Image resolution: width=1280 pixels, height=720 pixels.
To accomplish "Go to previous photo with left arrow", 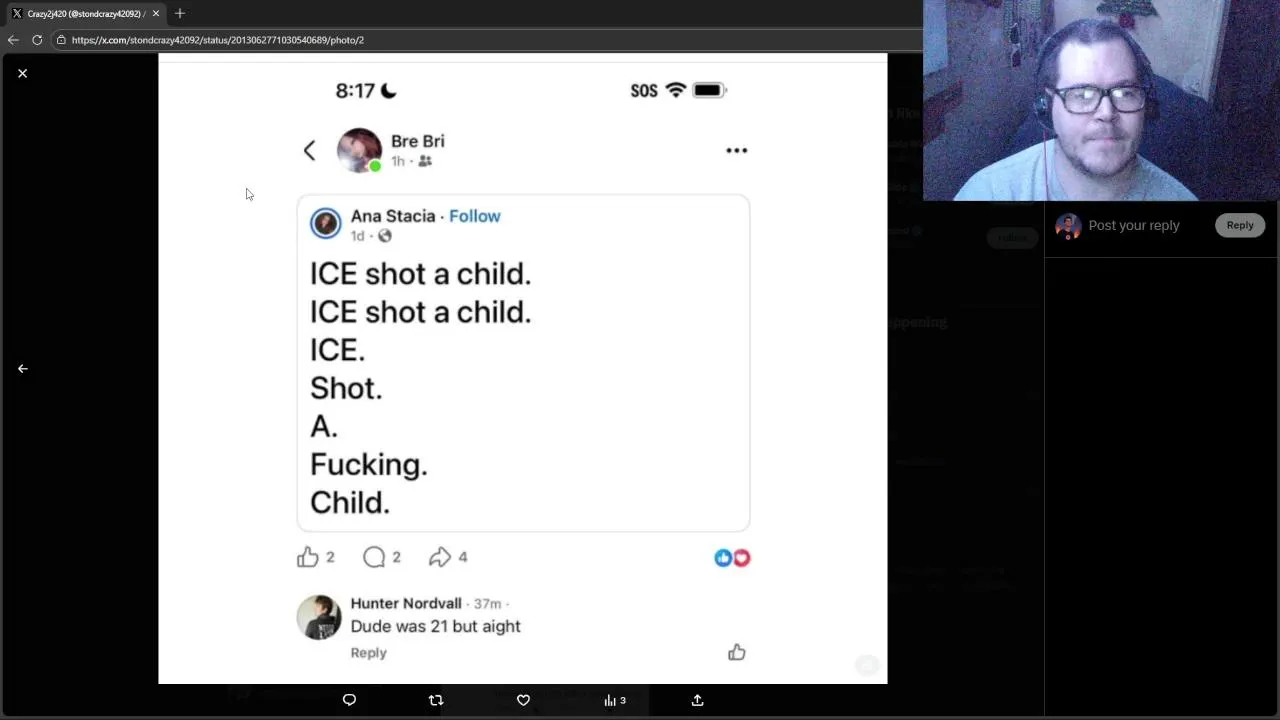I will (x=22, y=368).
